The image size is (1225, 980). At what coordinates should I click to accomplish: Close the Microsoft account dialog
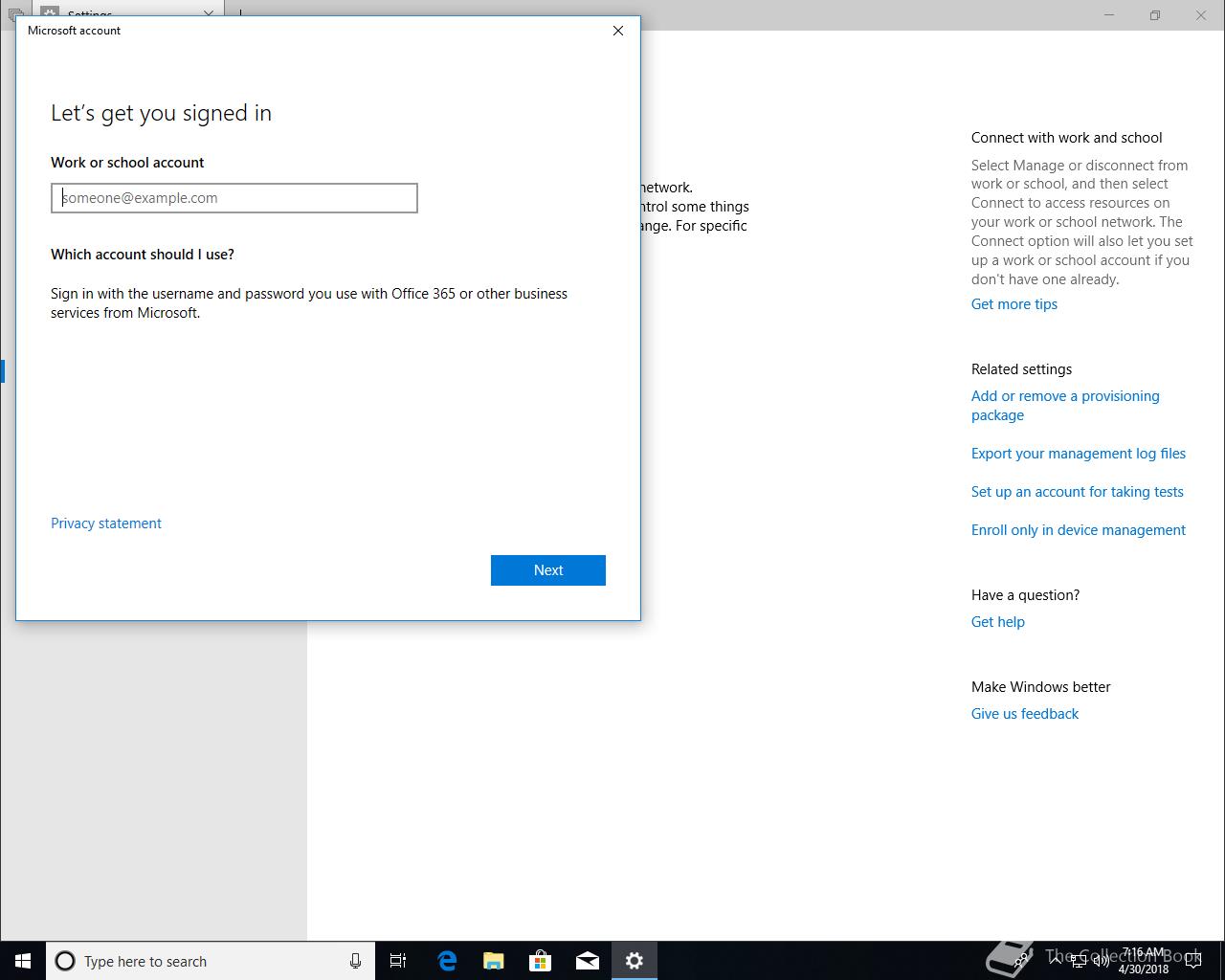(x=618, y=31)
